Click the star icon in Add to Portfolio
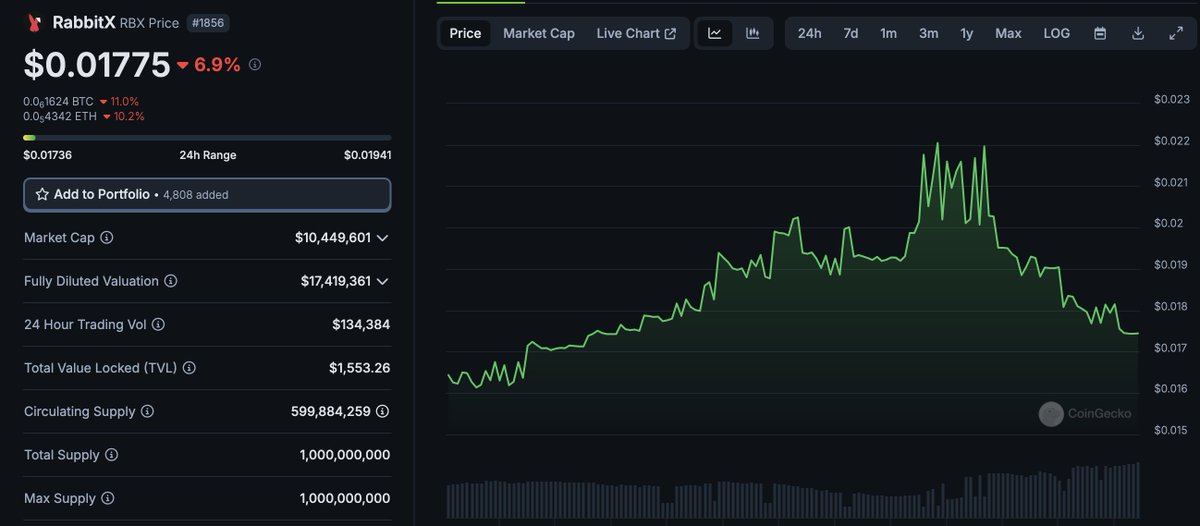Image resolution: width=1200 pixels, height=526 pixels. point(42,195)
